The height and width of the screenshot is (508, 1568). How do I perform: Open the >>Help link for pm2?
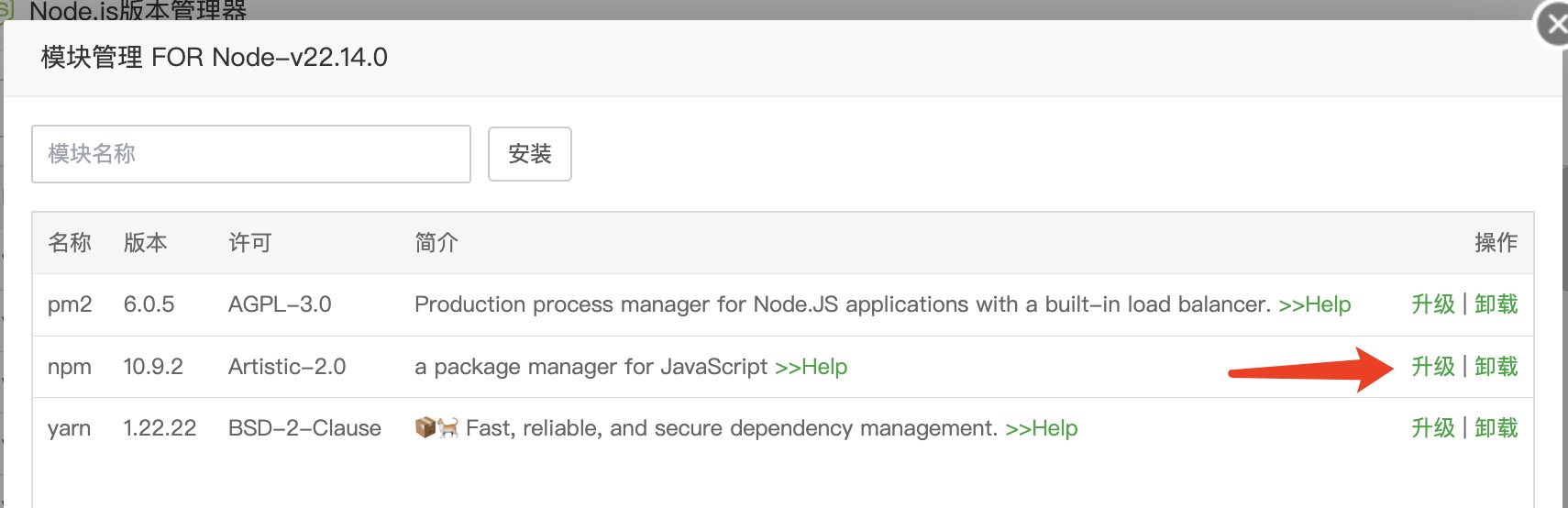(1314, 304)
